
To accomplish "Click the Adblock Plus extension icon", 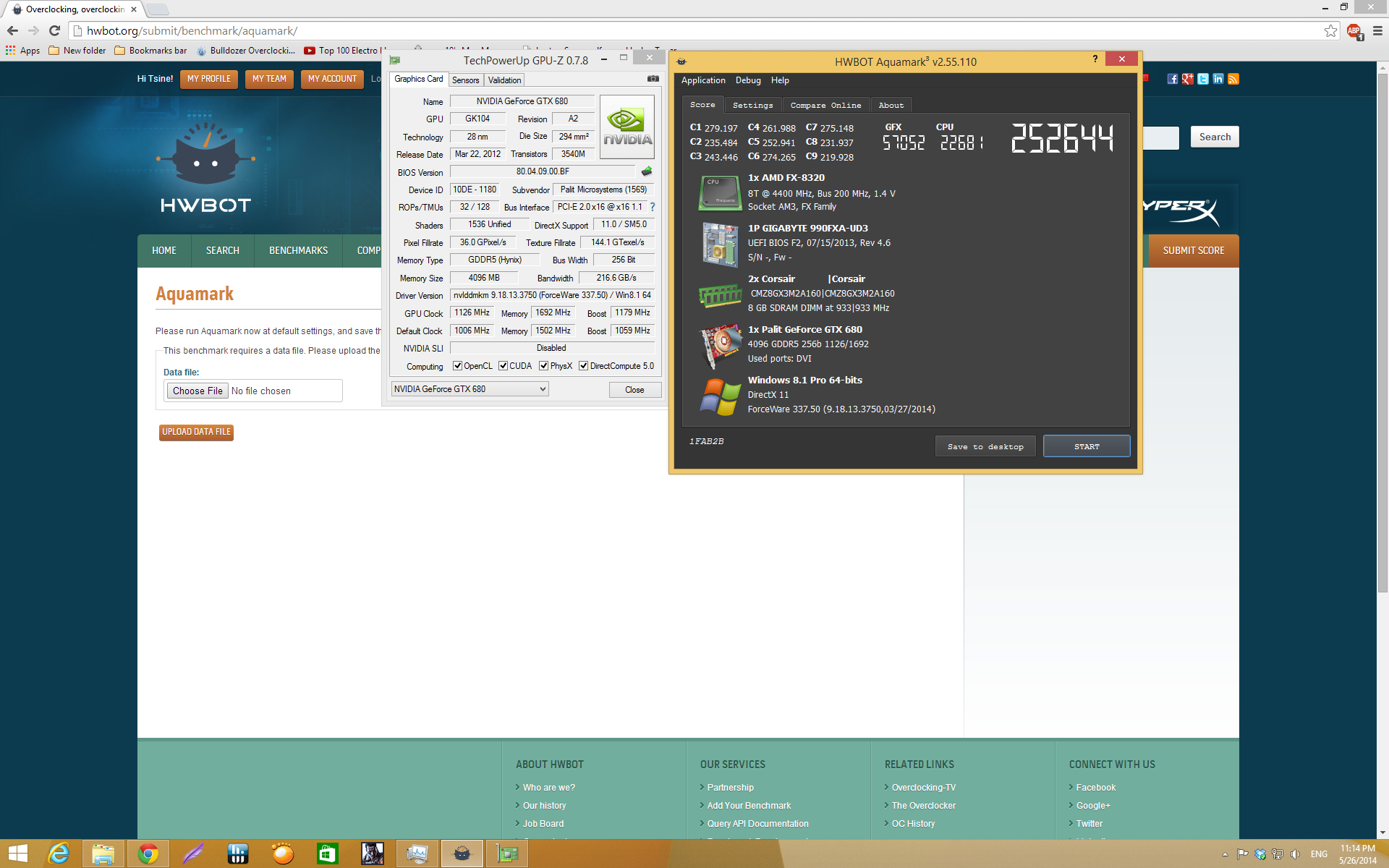I will pyautogui.click(x=1354, y=30).
